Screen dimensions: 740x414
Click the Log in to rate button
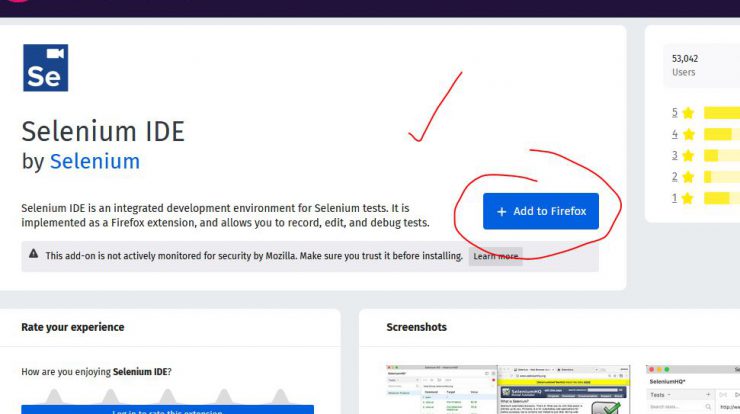(168, 410)
